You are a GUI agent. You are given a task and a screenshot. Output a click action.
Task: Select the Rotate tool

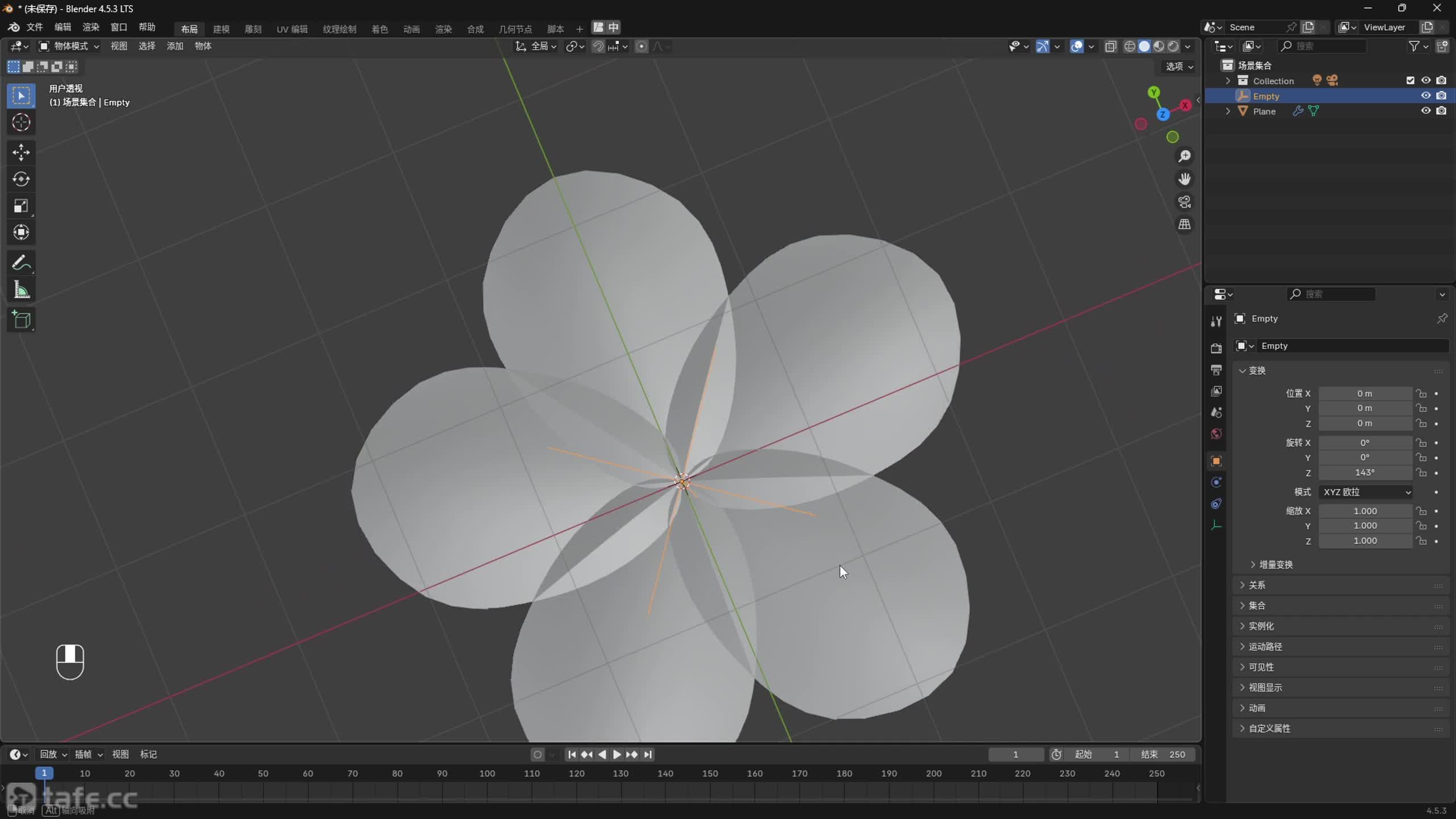(x=21, y=179)
